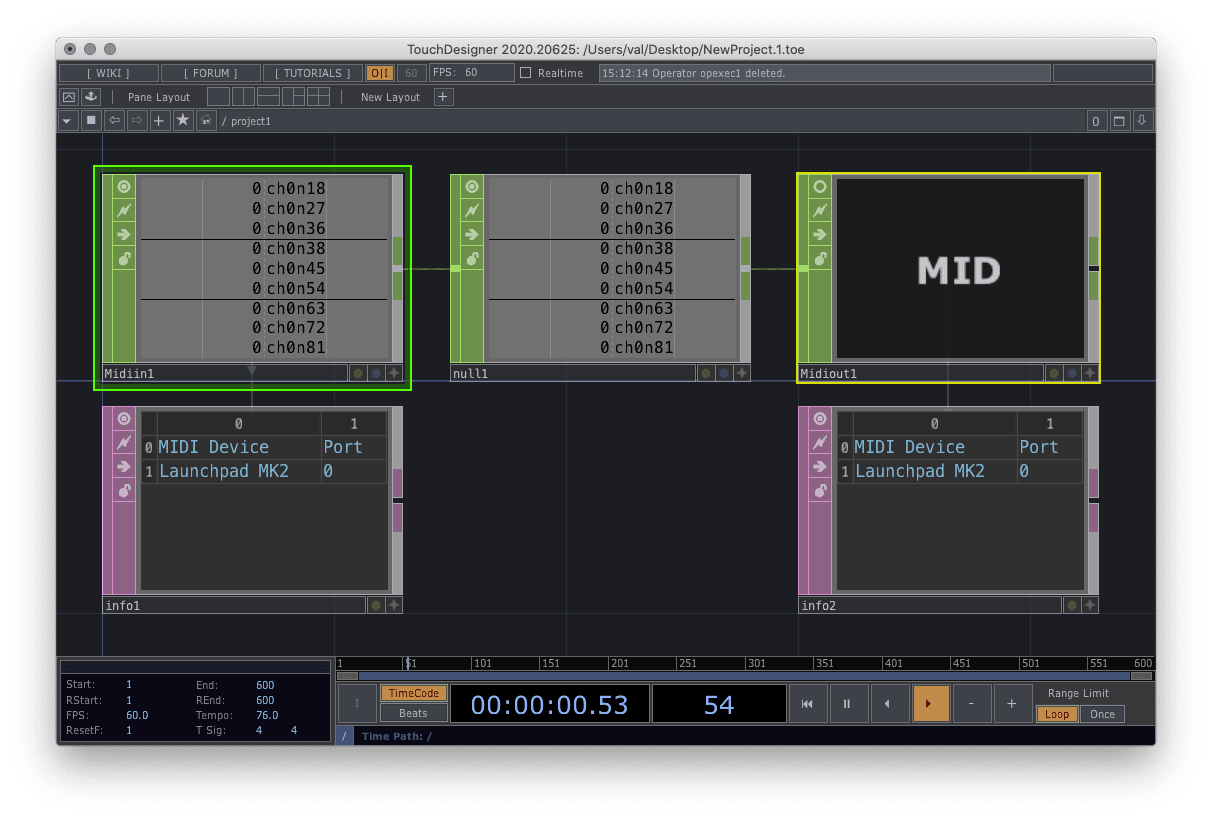Click the back arrow in the network path bar
The width and height of the screenshot is (1212, 820).
(114, 121)
